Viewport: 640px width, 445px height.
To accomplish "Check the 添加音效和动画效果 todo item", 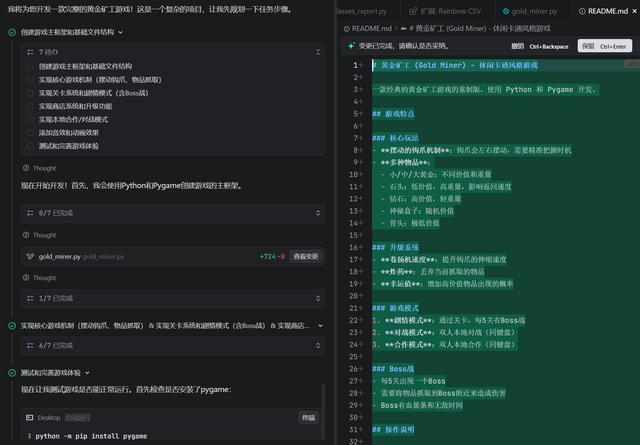I will pyautogui.click(x=31, y=132).
